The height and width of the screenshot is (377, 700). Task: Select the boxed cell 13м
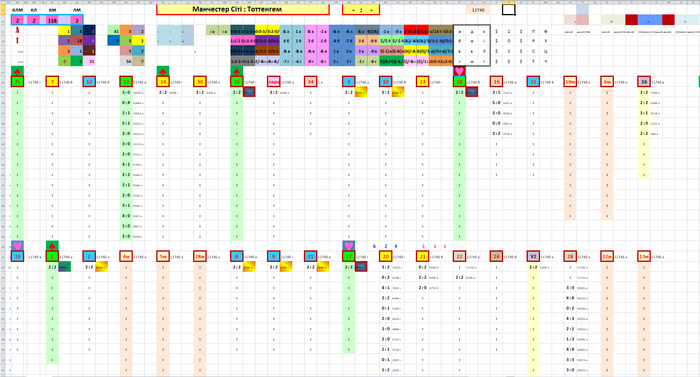point(644,256)
